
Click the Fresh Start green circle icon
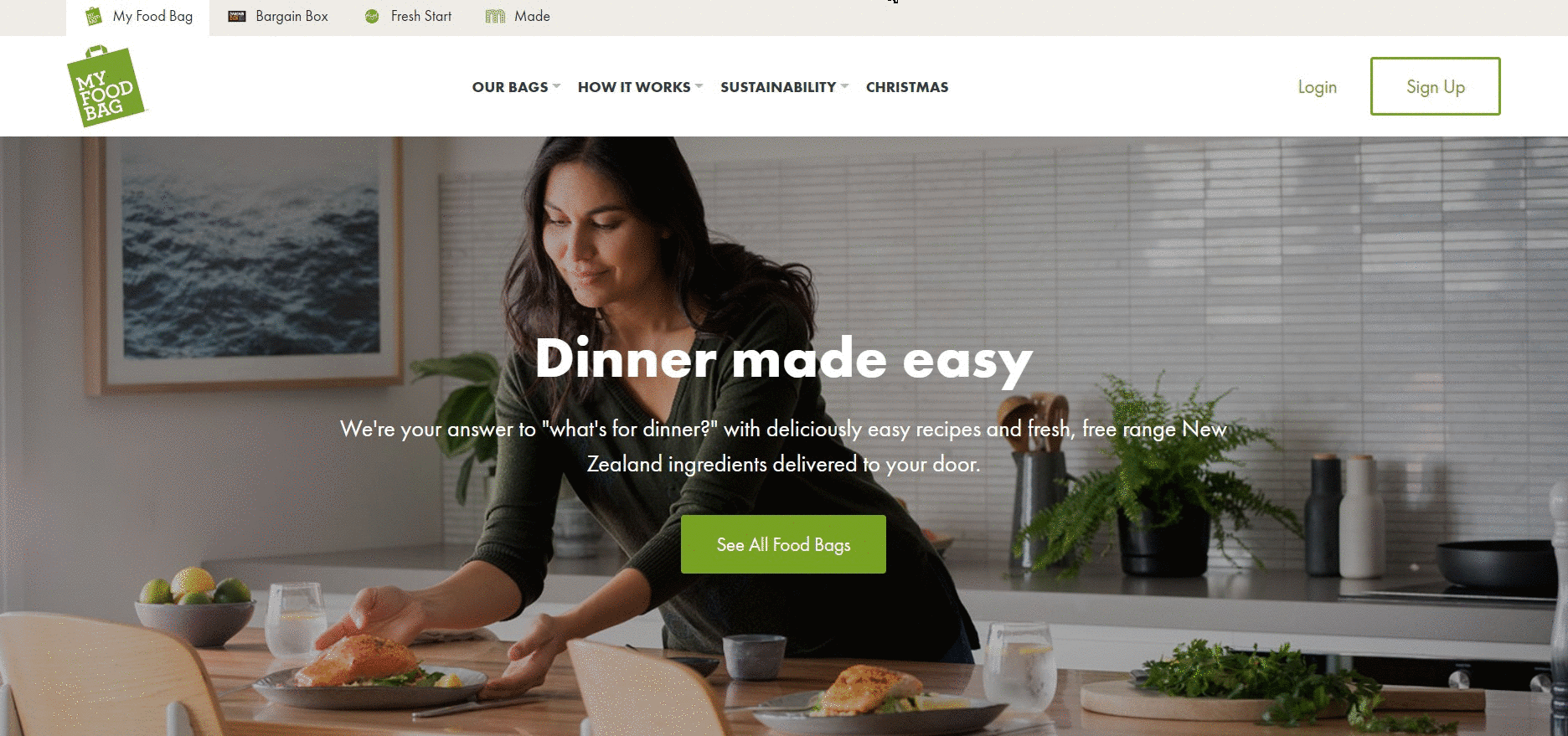(372, 16)
